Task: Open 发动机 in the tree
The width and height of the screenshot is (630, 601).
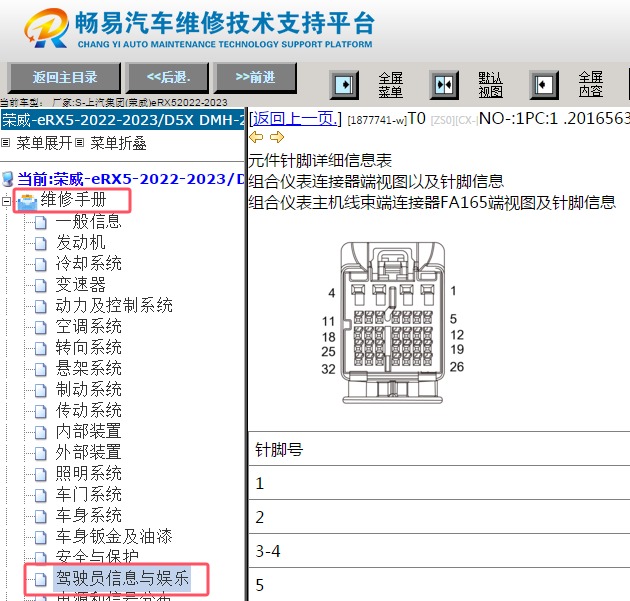Action: [80, 243]
